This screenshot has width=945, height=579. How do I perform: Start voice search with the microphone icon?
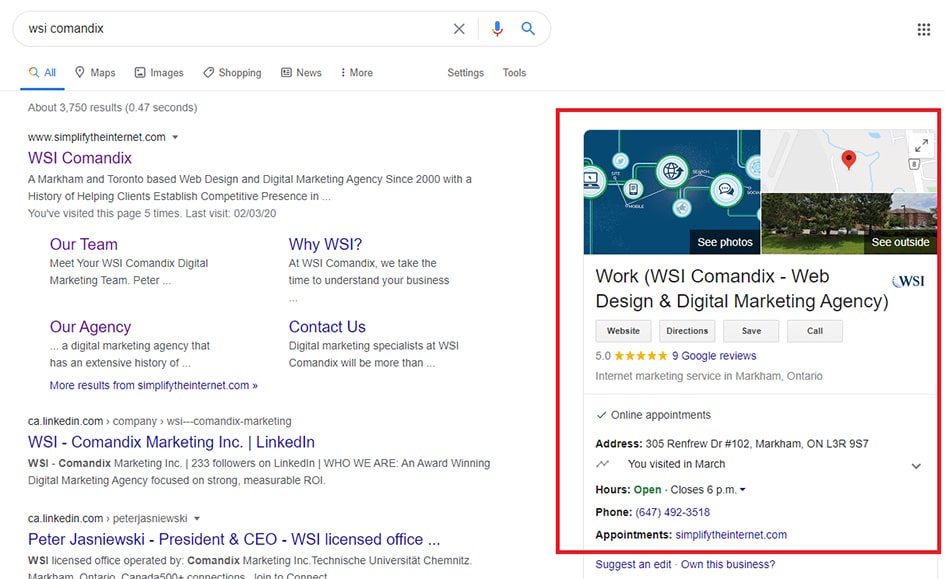497,29
